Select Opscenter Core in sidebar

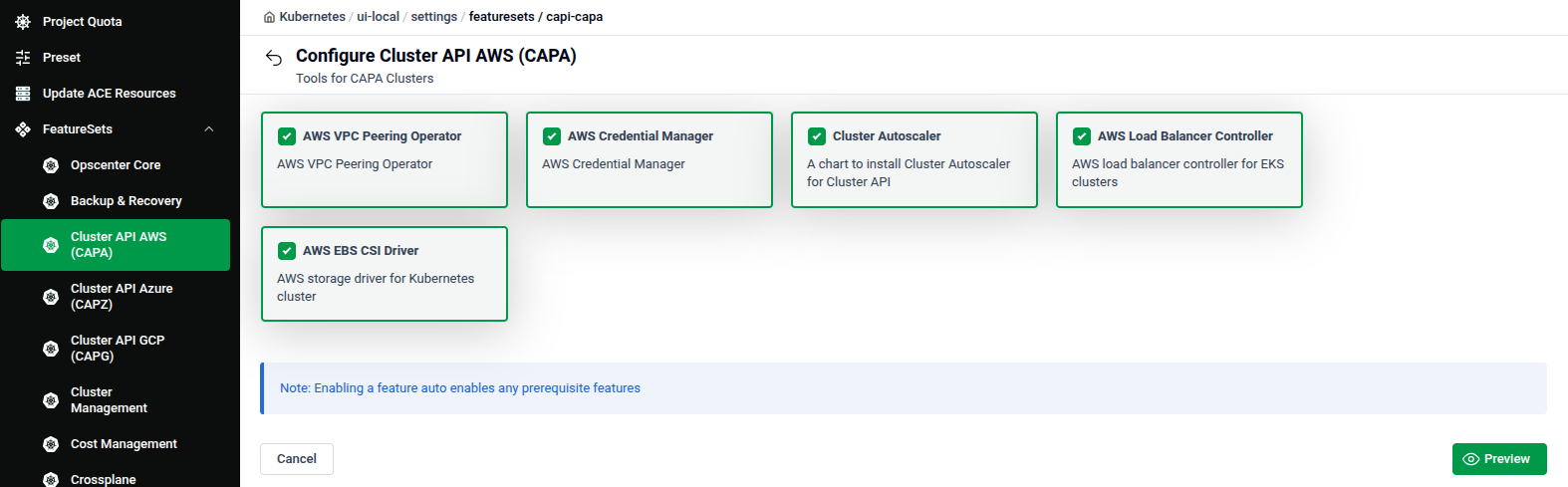click(x=116, y=164)
